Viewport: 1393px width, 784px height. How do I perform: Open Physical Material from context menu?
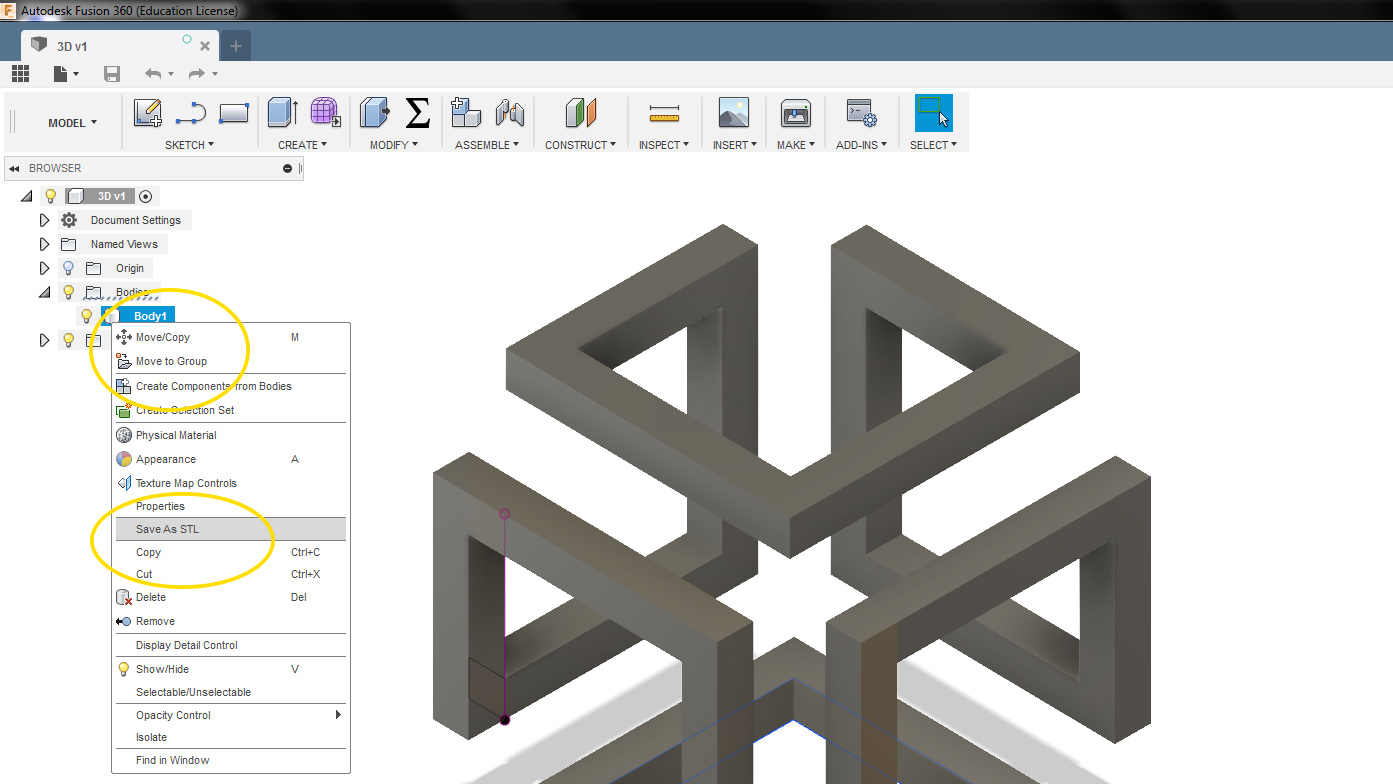230,435
